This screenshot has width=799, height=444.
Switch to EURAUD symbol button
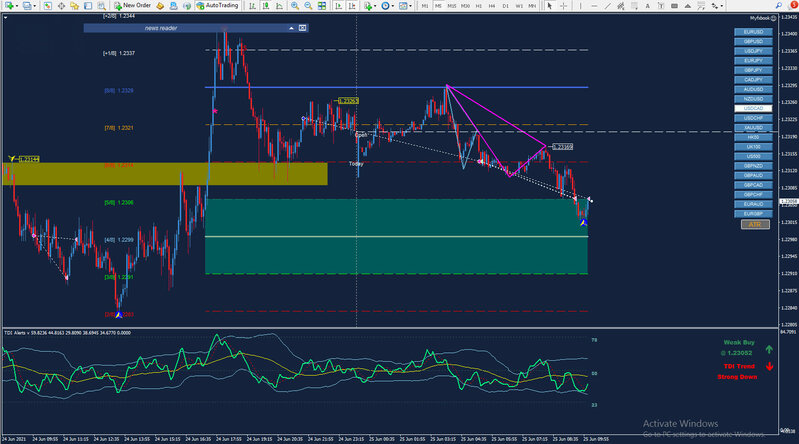[x=753, y=204]
